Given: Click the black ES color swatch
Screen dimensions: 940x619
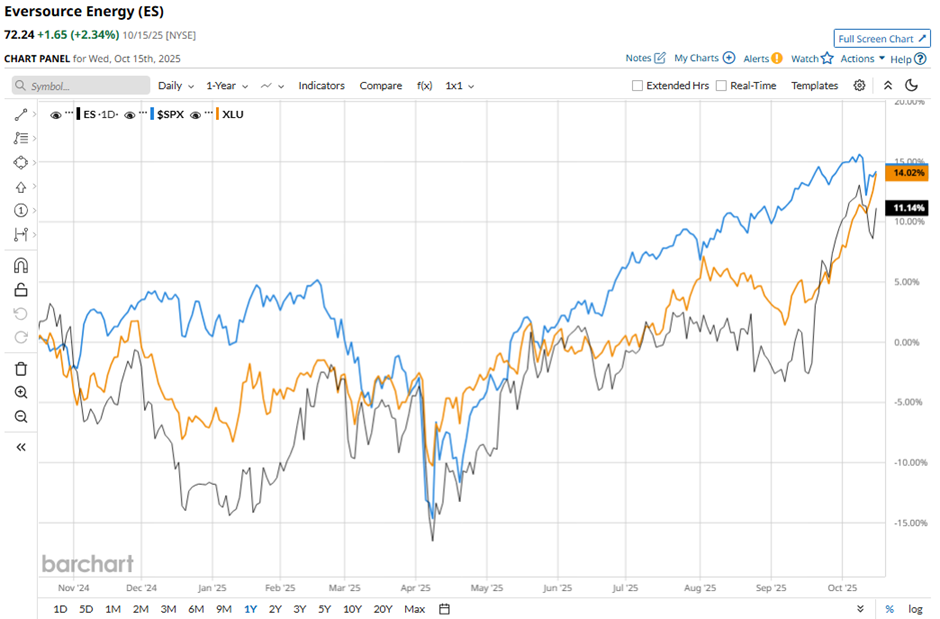Looking at the screenshot, I should click(x=79, y=114).
